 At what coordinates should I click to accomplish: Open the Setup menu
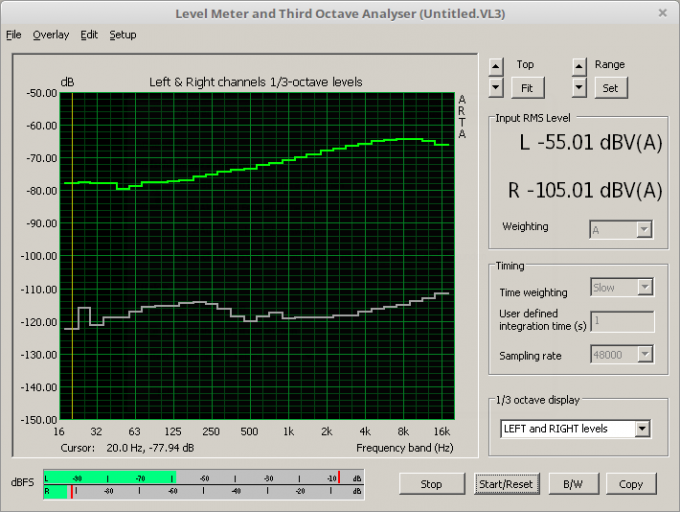123,35
